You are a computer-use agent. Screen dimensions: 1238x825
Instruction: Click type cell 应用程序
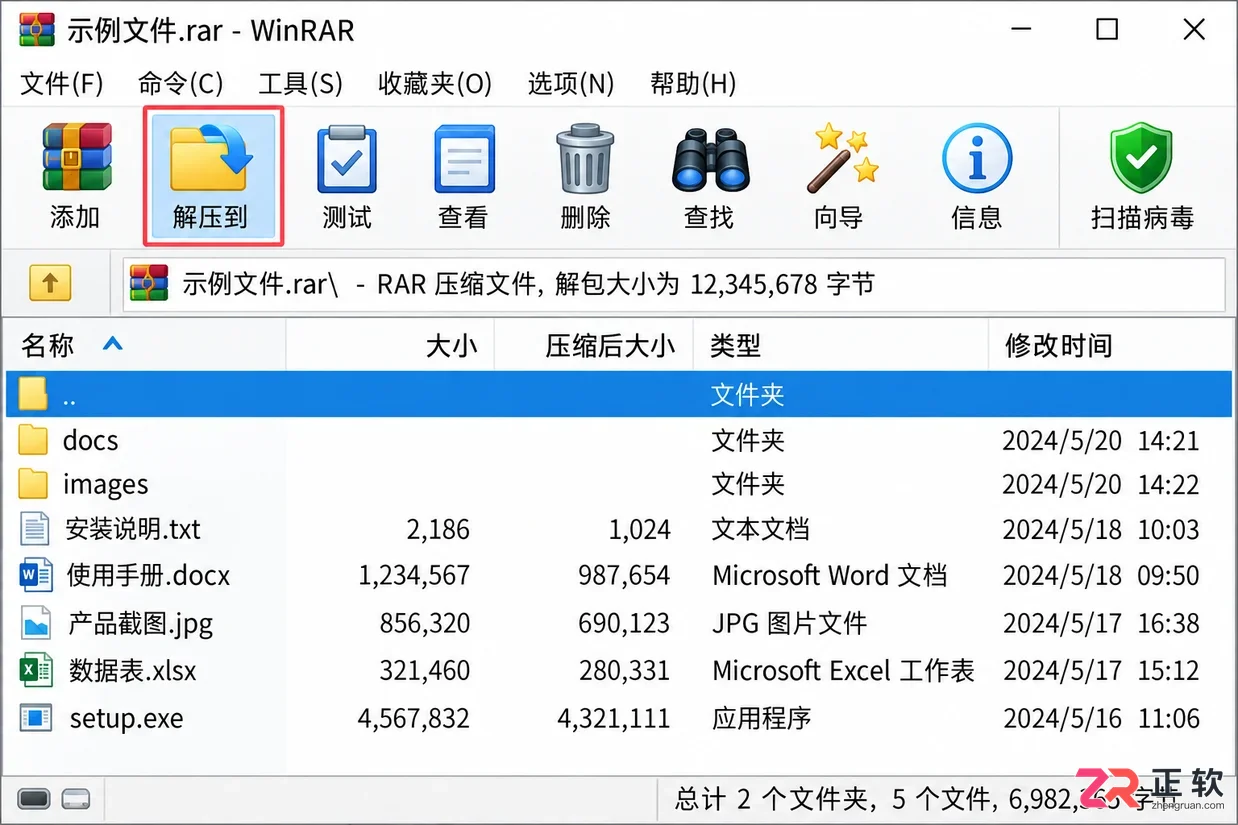pyautogui.click(x=761, y=718)
